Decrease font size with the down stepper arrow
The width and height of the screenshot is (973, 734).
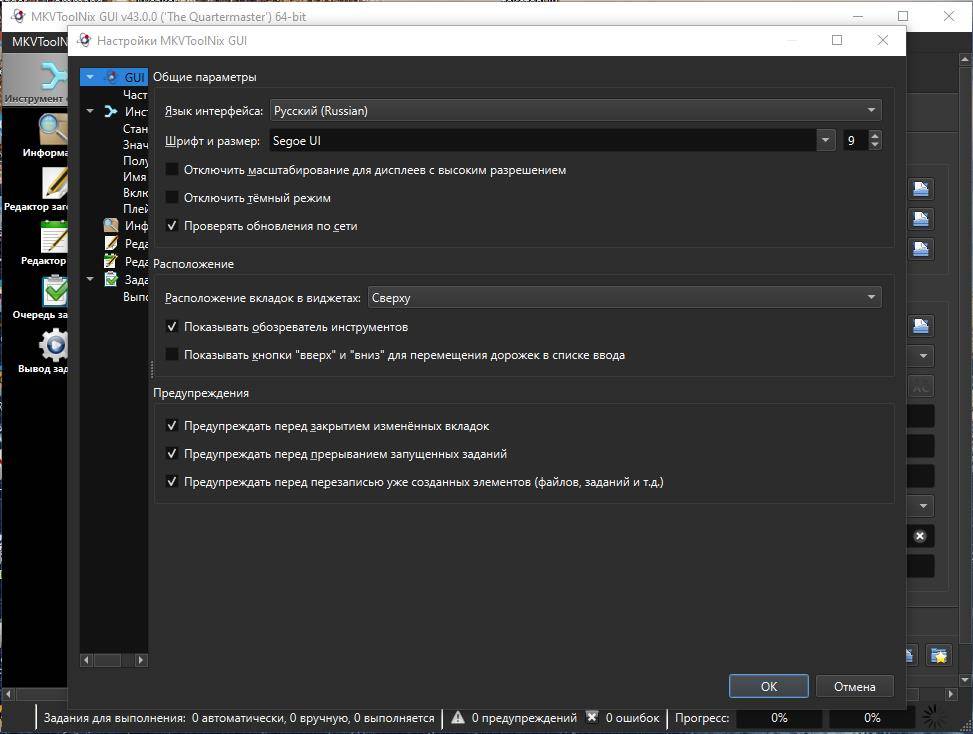click(875, 145)
